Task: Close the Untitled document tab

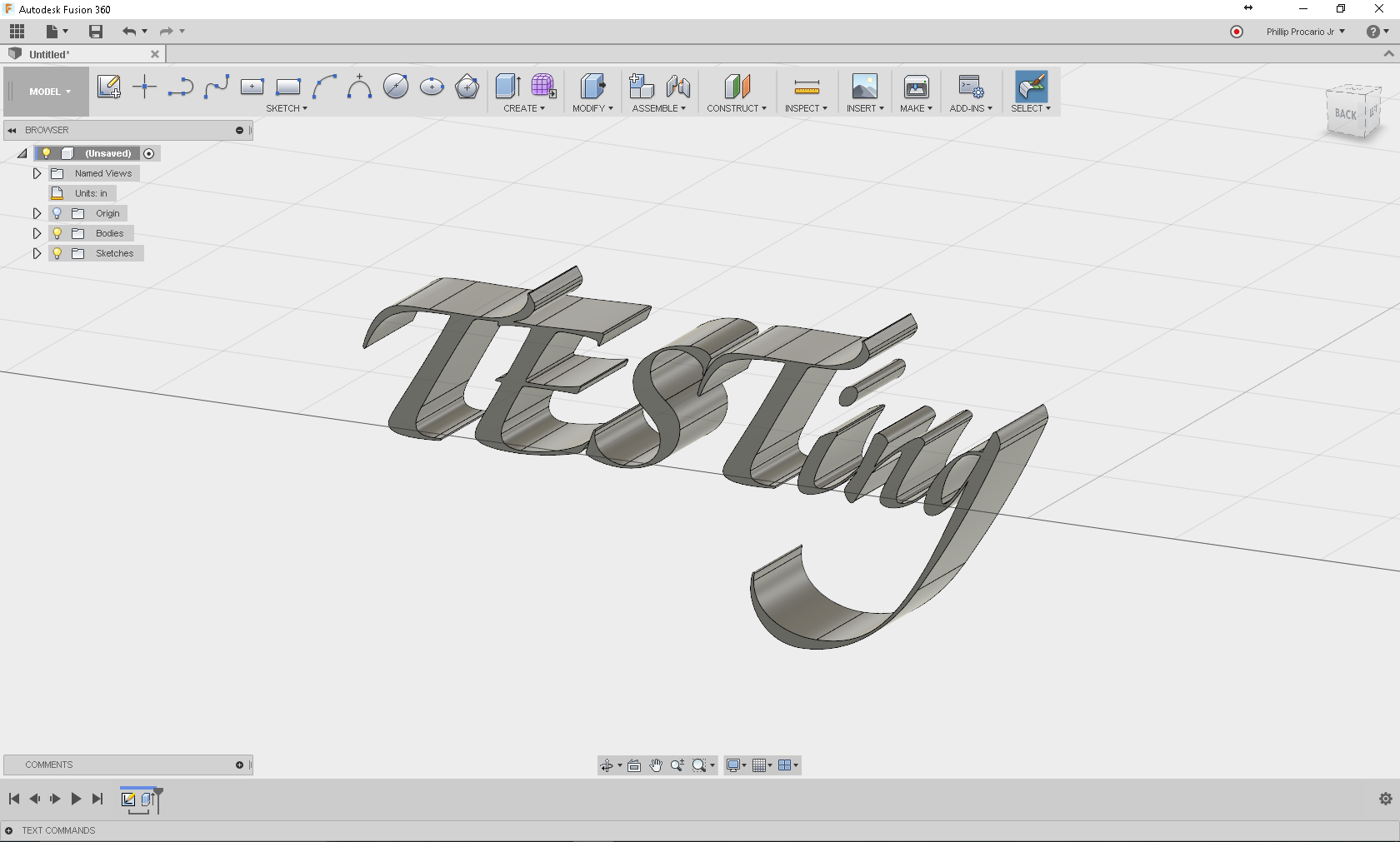Action: click(x=155, y=54)
